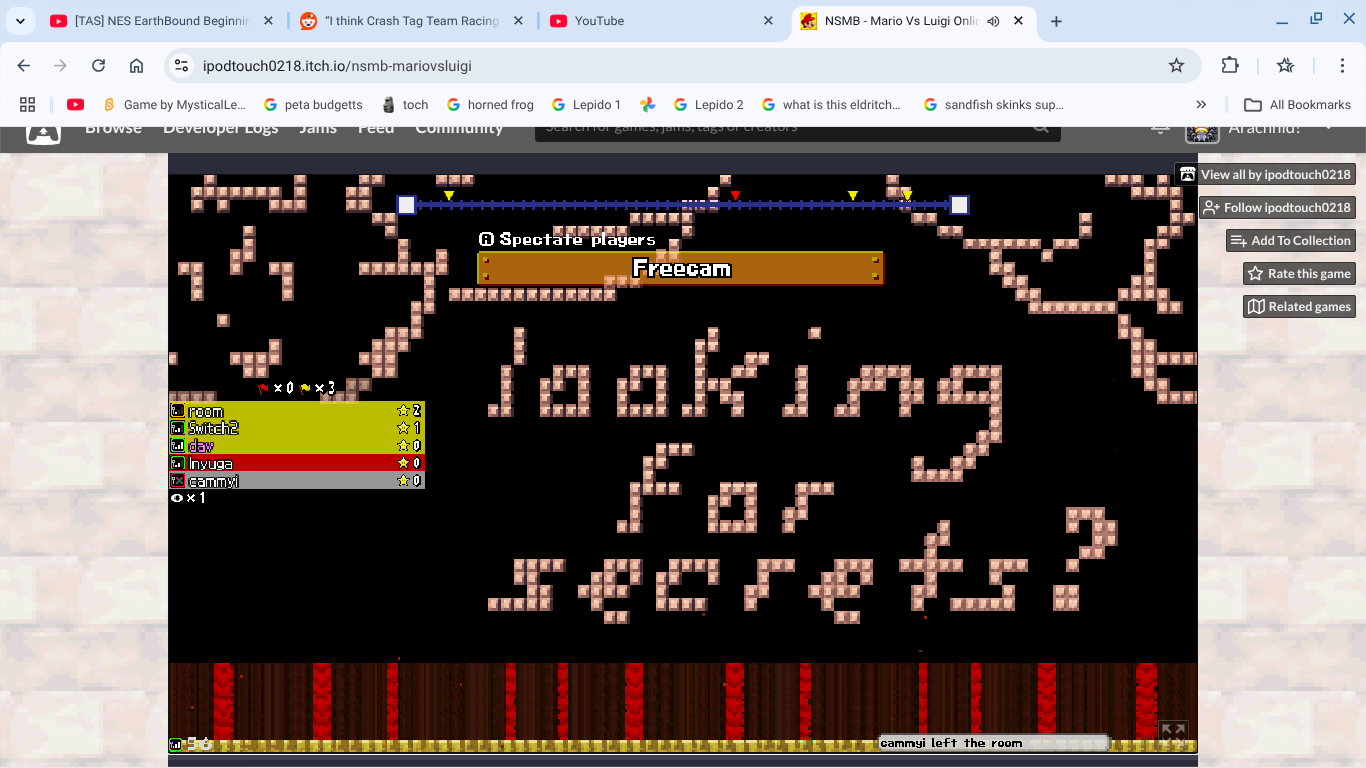
Task: Click View all by ipodtouch0218
Action: click(1266, 174)
